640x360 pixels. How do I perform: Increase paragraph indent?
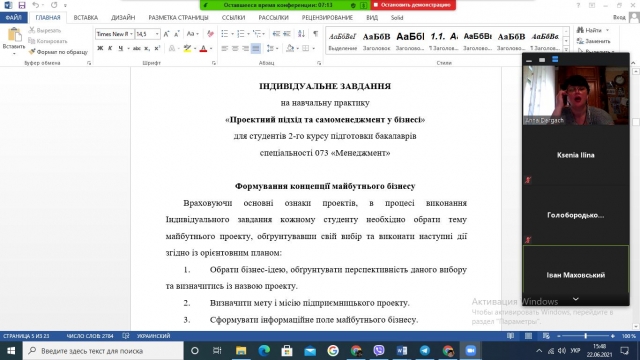[x=287, y=34]
